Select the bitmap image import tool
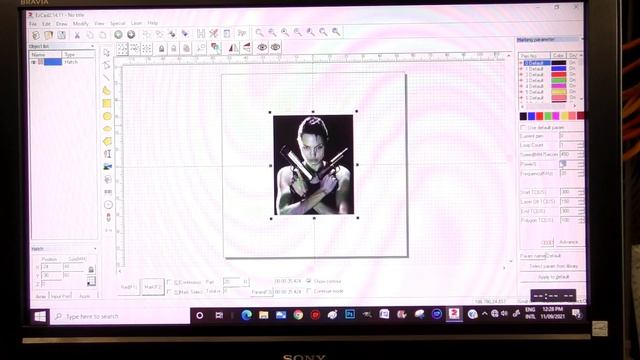 coord(107,167)
